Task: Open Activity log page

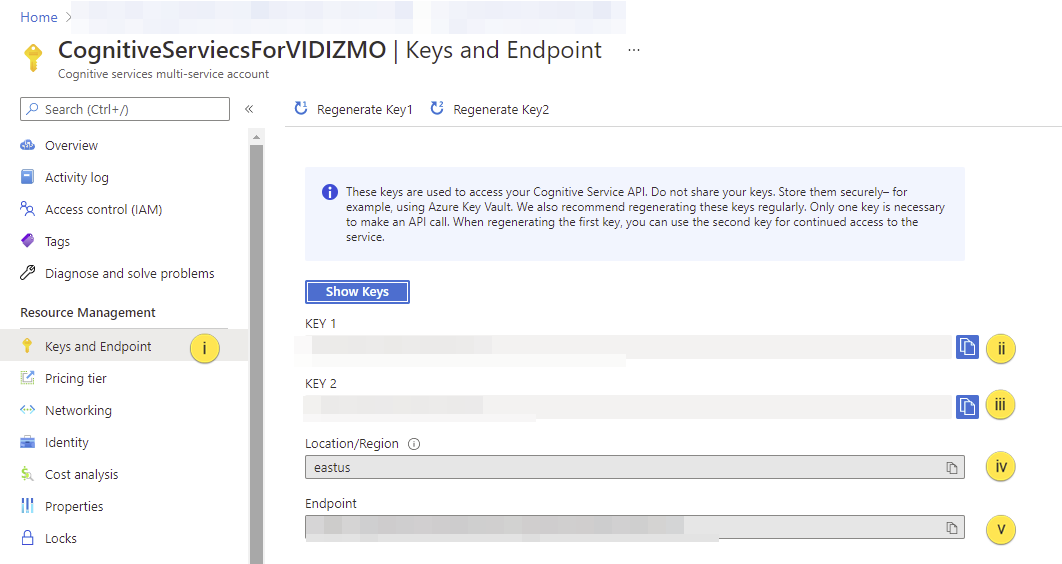Action: 77,177
